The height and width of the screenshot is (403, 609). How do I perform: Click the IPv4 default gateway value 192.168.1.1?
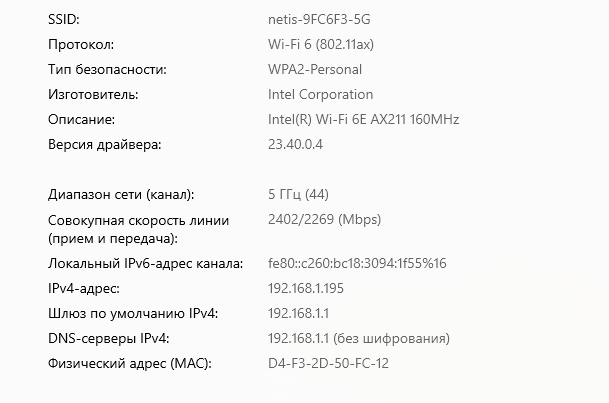pos(299,313)
